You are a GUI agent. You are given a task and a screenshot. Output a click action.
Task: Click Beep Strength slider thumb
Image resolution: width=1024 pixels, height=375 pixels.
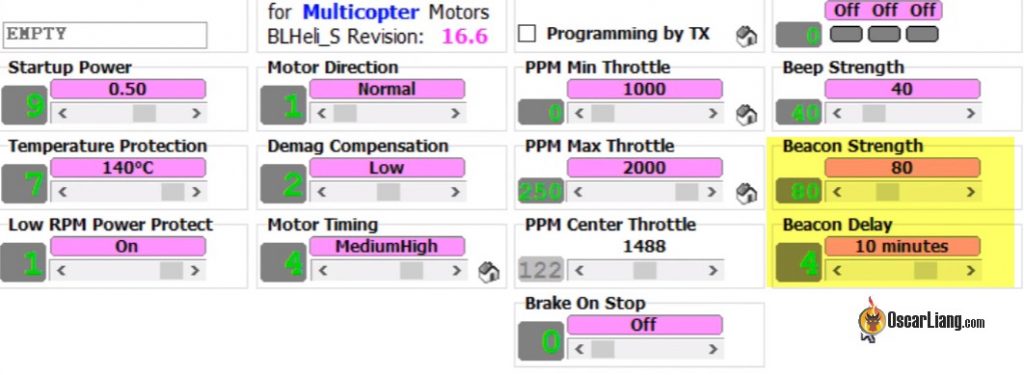pos(874,114)
